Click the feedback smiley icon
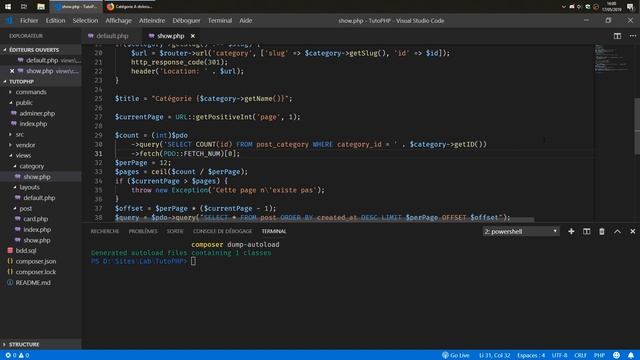Screen dimensions: 640x360 pyautogui.click(x=616, y=356)
